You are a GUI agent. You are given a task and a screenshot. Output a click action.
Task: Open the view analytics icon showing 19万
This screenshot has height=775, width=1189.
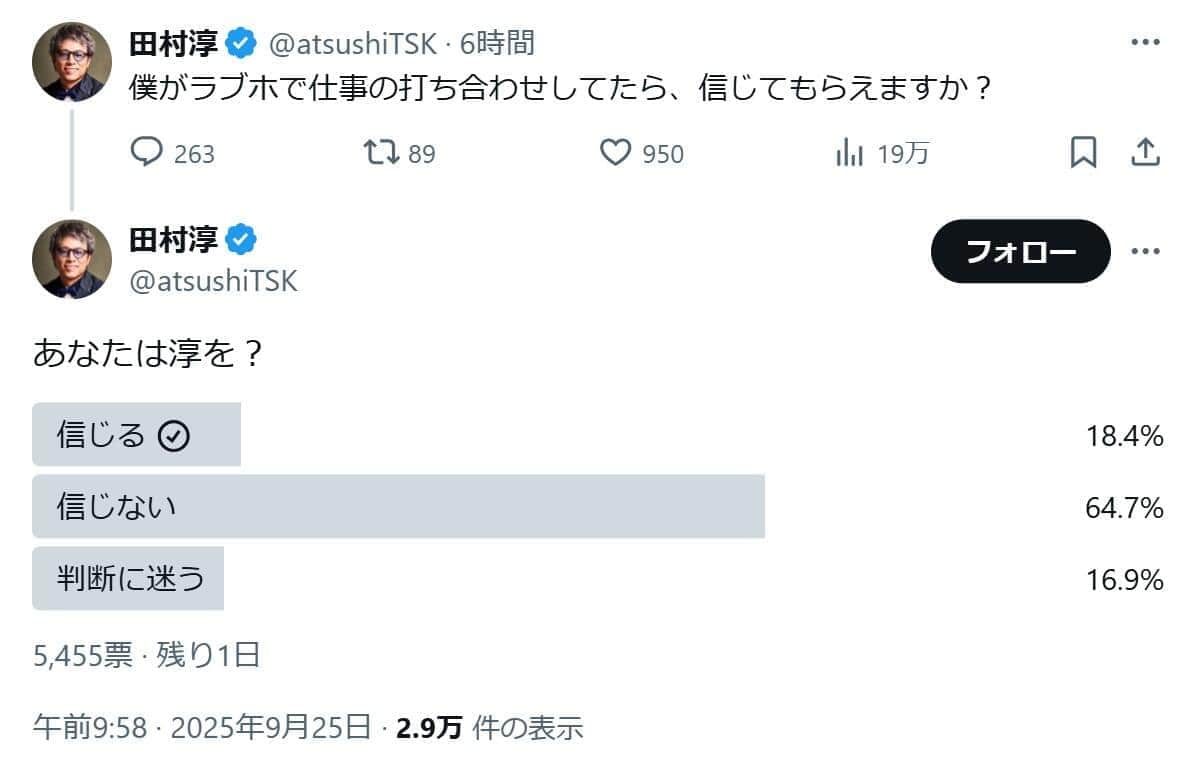click(x=851, y=153)
